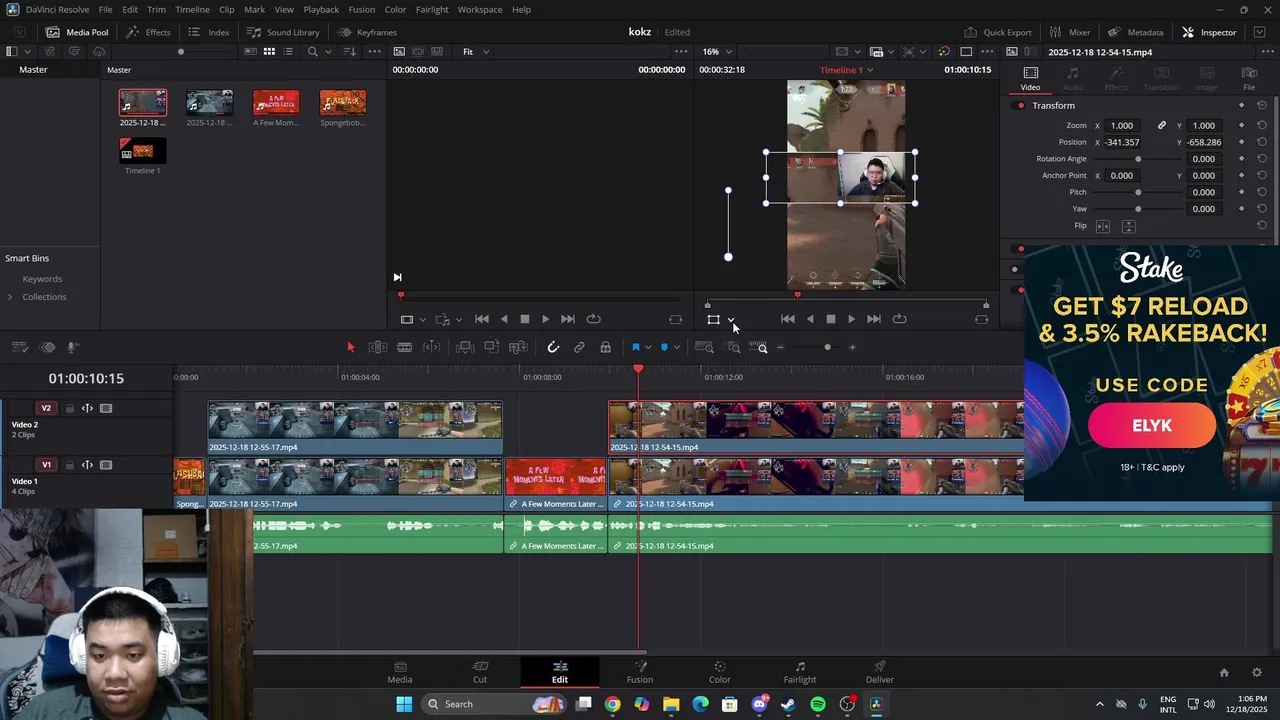Add a blue flag to the clip
Screen dimensions: 1280x720
tap(635, 347)
